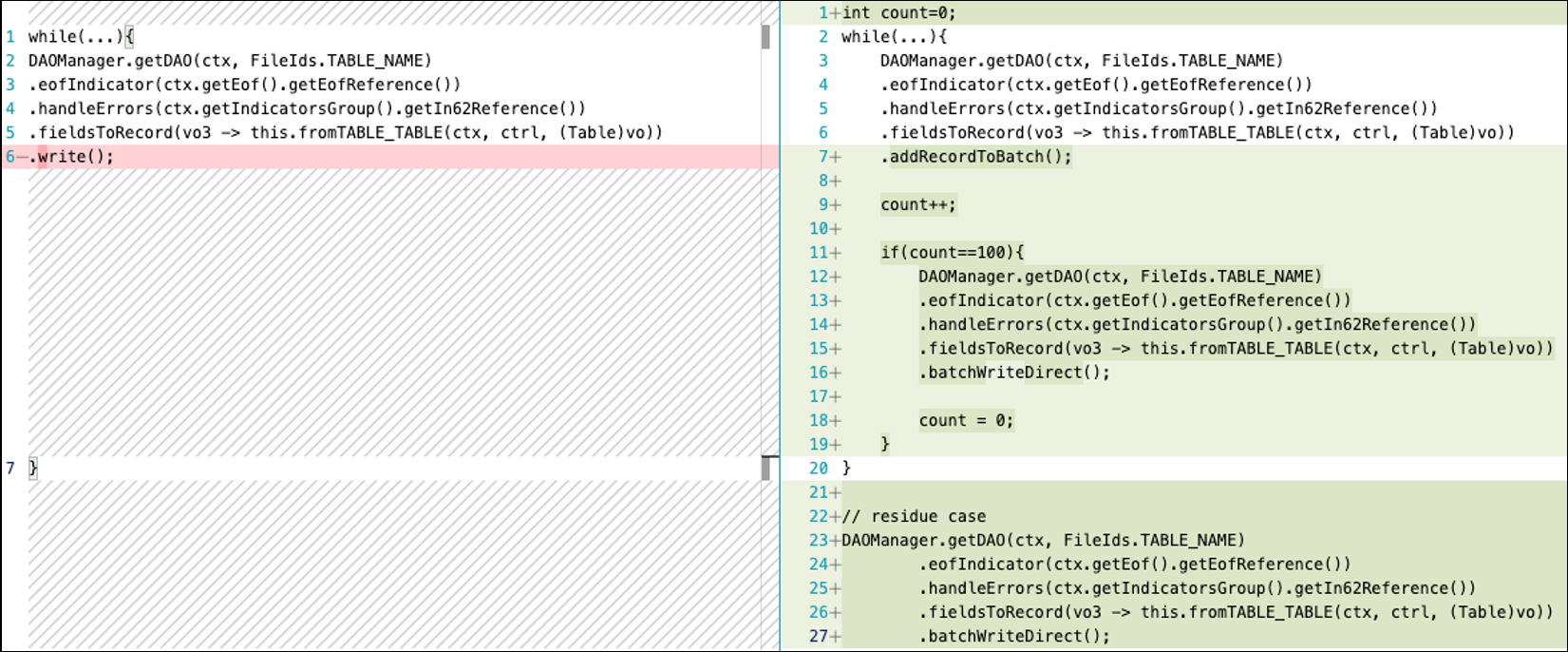Click the closing brace on left line 7
The width and height of the screenshot is (1568, 652).
pos(32,468)
